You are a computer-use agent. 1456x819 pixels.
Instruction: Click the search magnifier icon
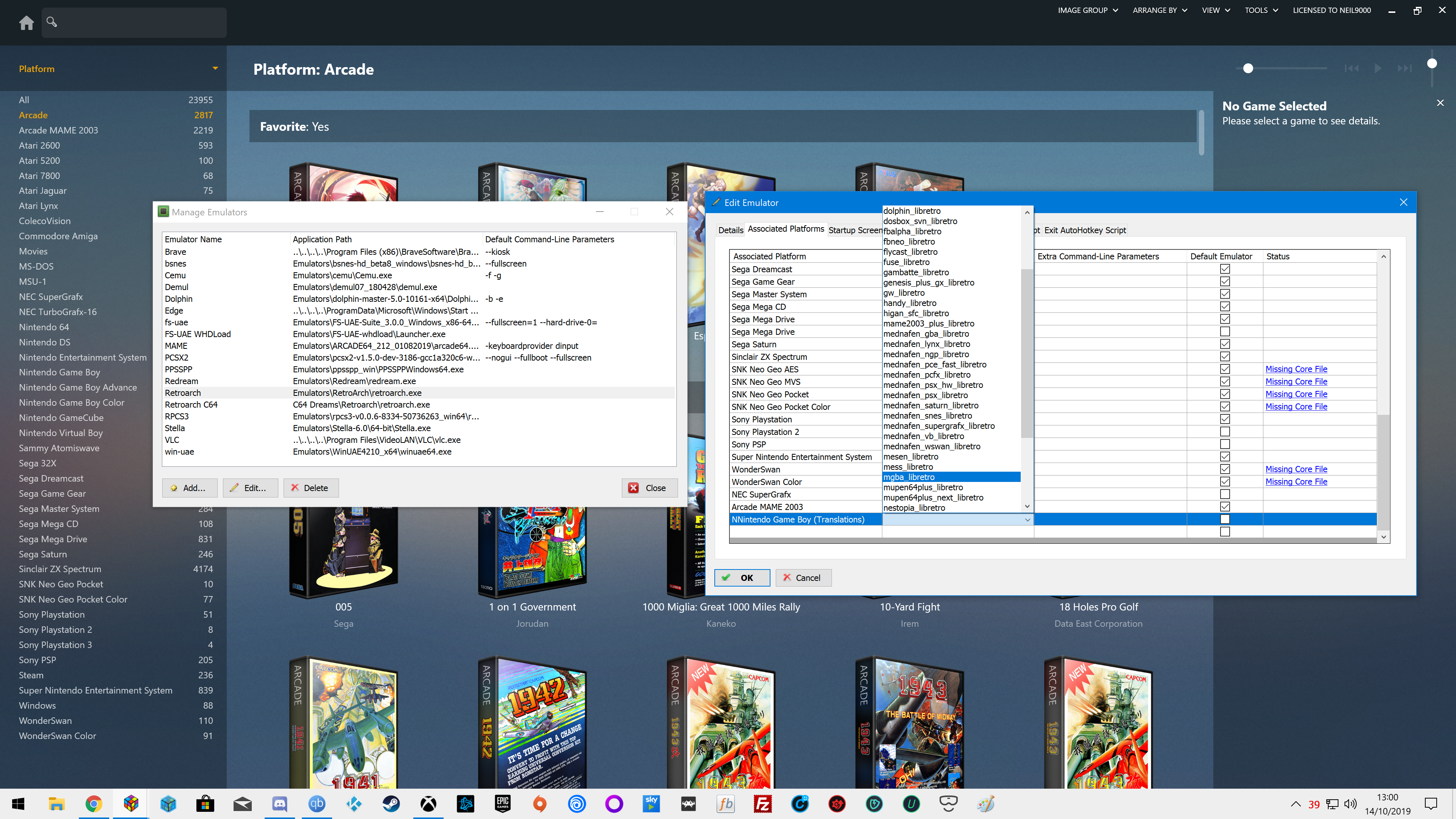52,22
